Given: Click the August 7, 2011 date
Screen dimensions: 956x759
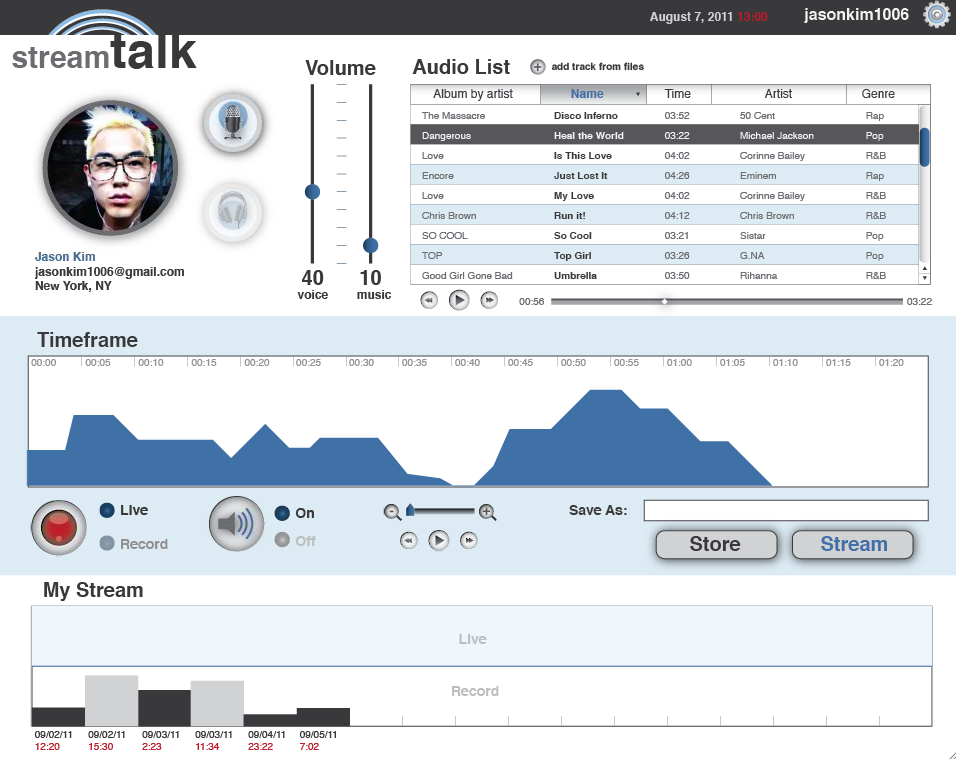Looking at the screenshot, I should click(x=691, y=16).
